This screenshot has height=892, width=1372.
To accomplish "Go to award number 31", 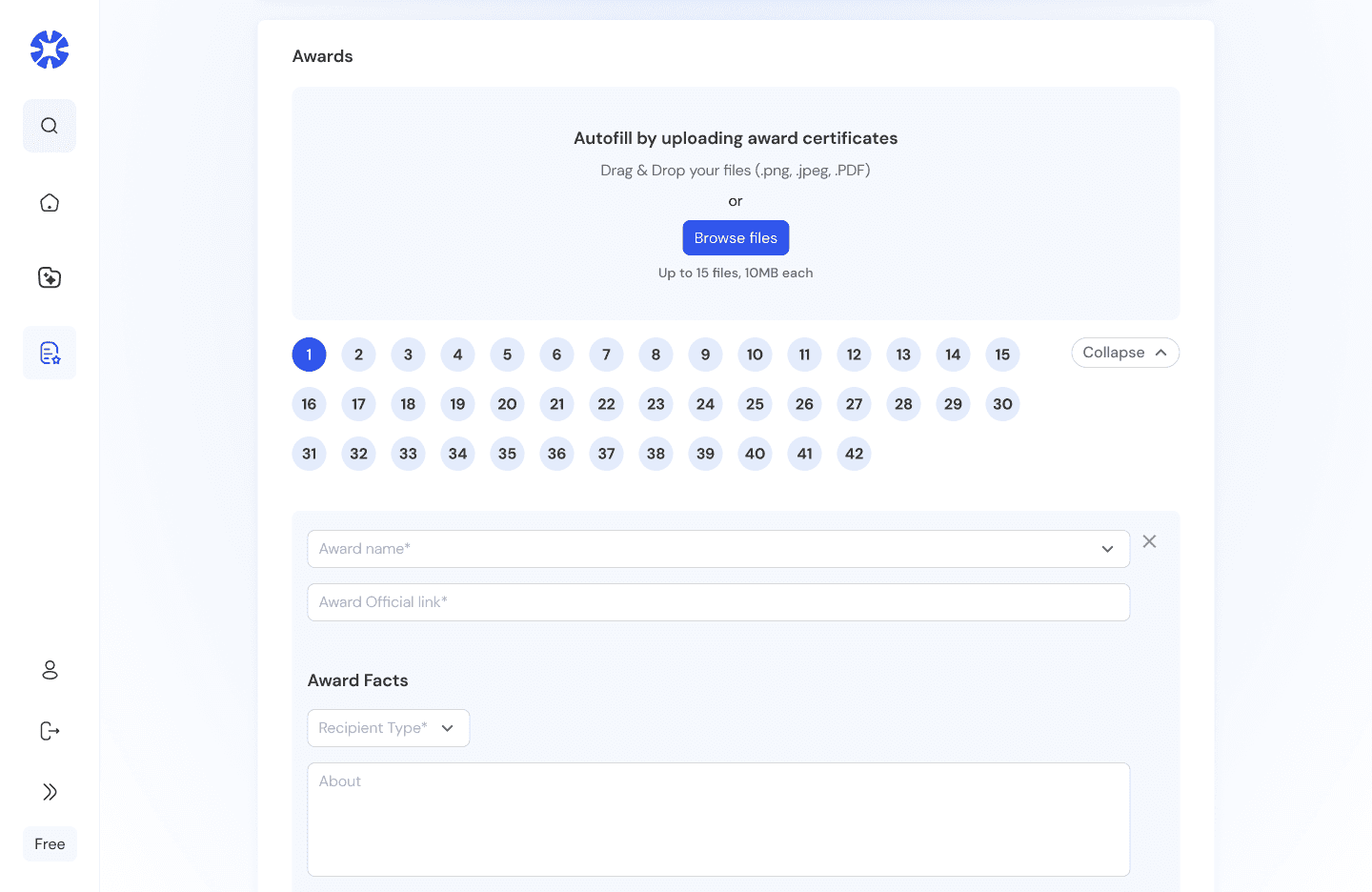I will [x=309, y=454].
